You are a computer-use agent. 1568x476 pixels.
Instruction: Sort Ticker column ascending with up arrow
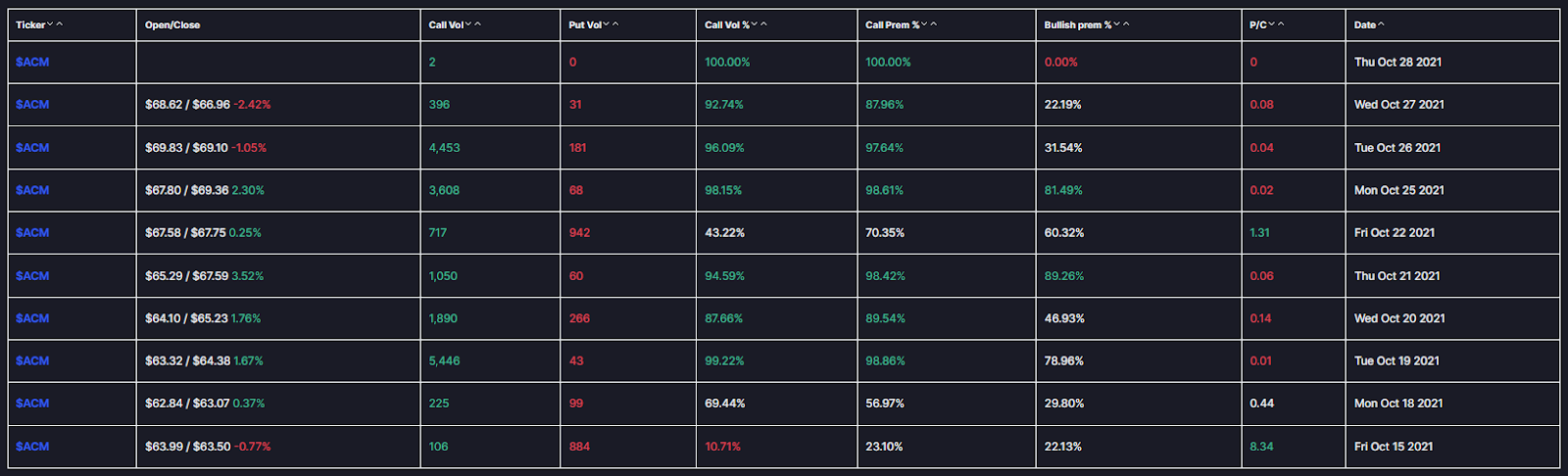60,24
